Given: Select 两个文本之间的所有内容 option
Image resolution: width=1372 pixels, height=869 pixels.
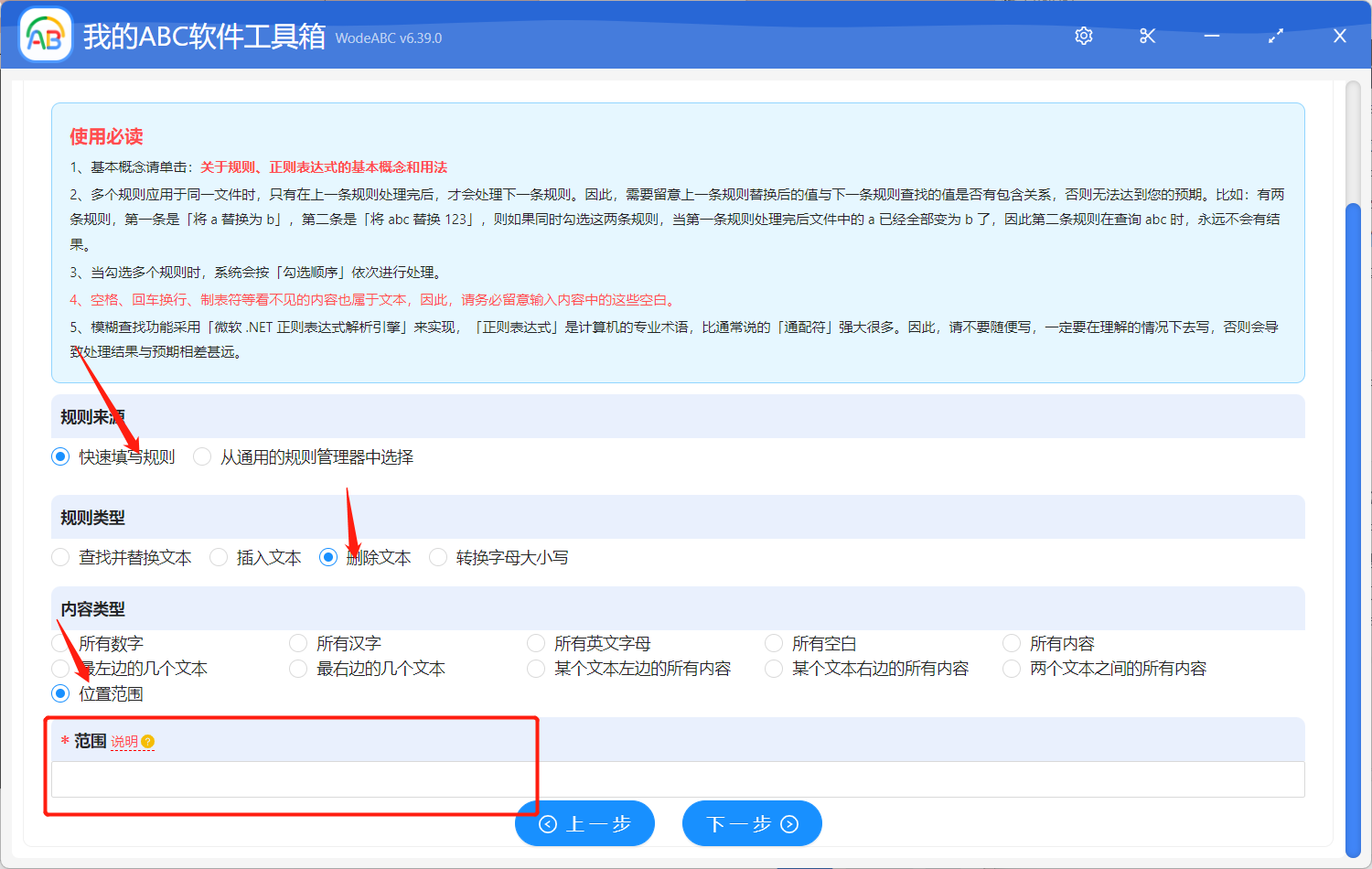Looking at the screenshot, I should tap(1012, 669).
